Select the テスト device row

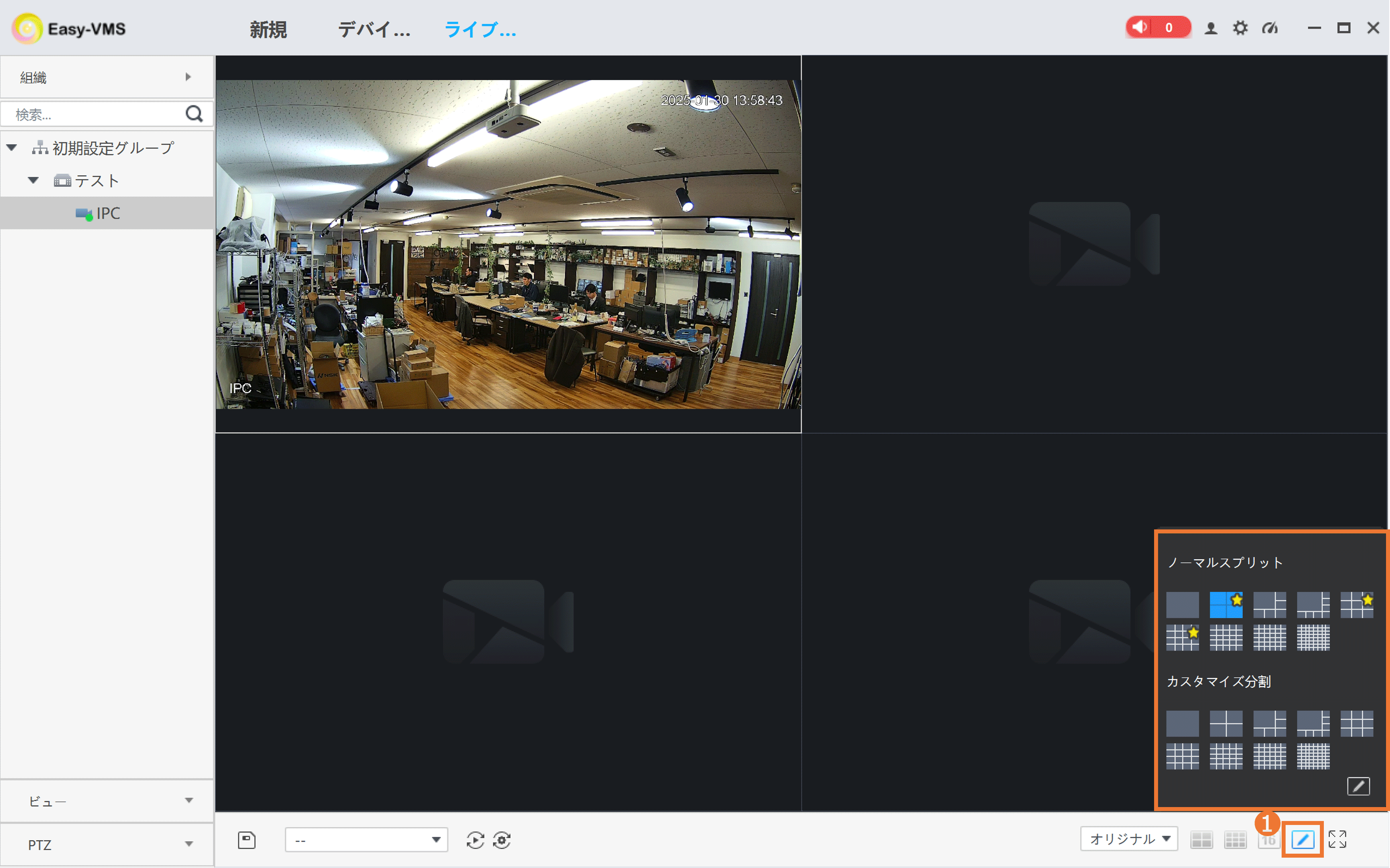107,180
